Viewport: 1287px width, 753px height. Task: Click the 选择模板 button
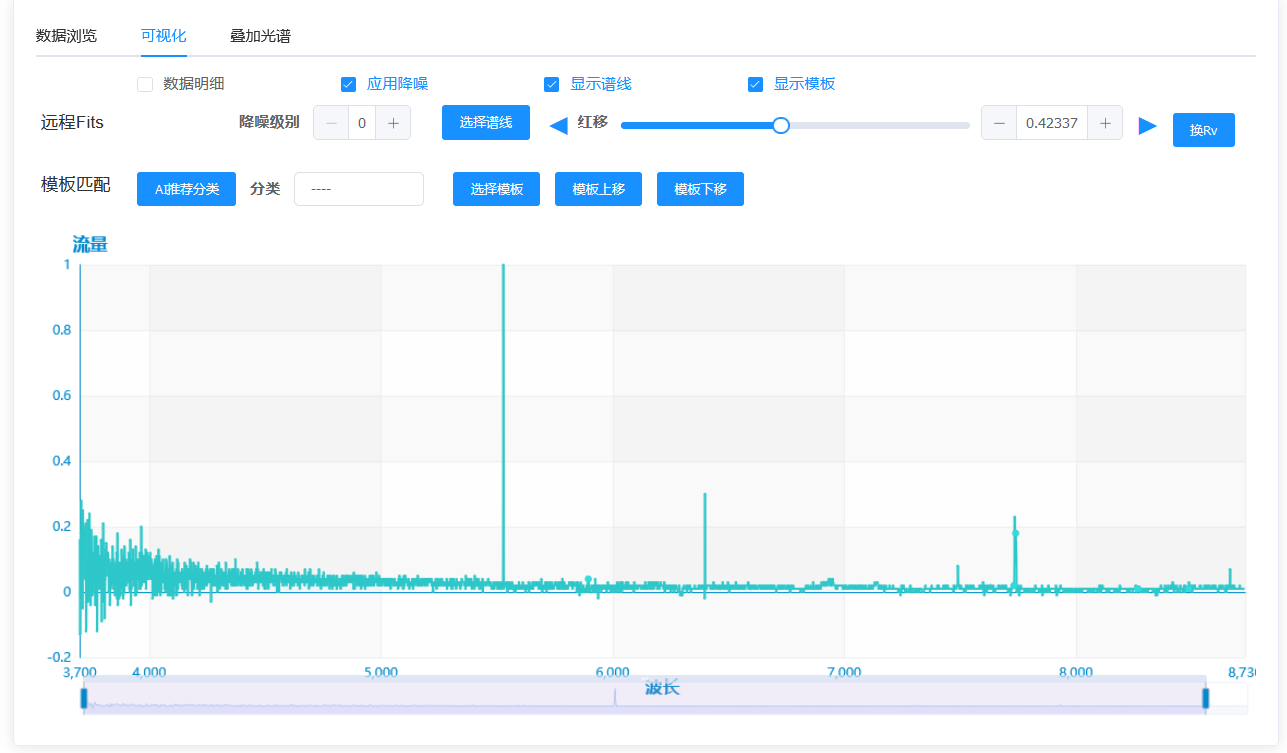point(497,189)
